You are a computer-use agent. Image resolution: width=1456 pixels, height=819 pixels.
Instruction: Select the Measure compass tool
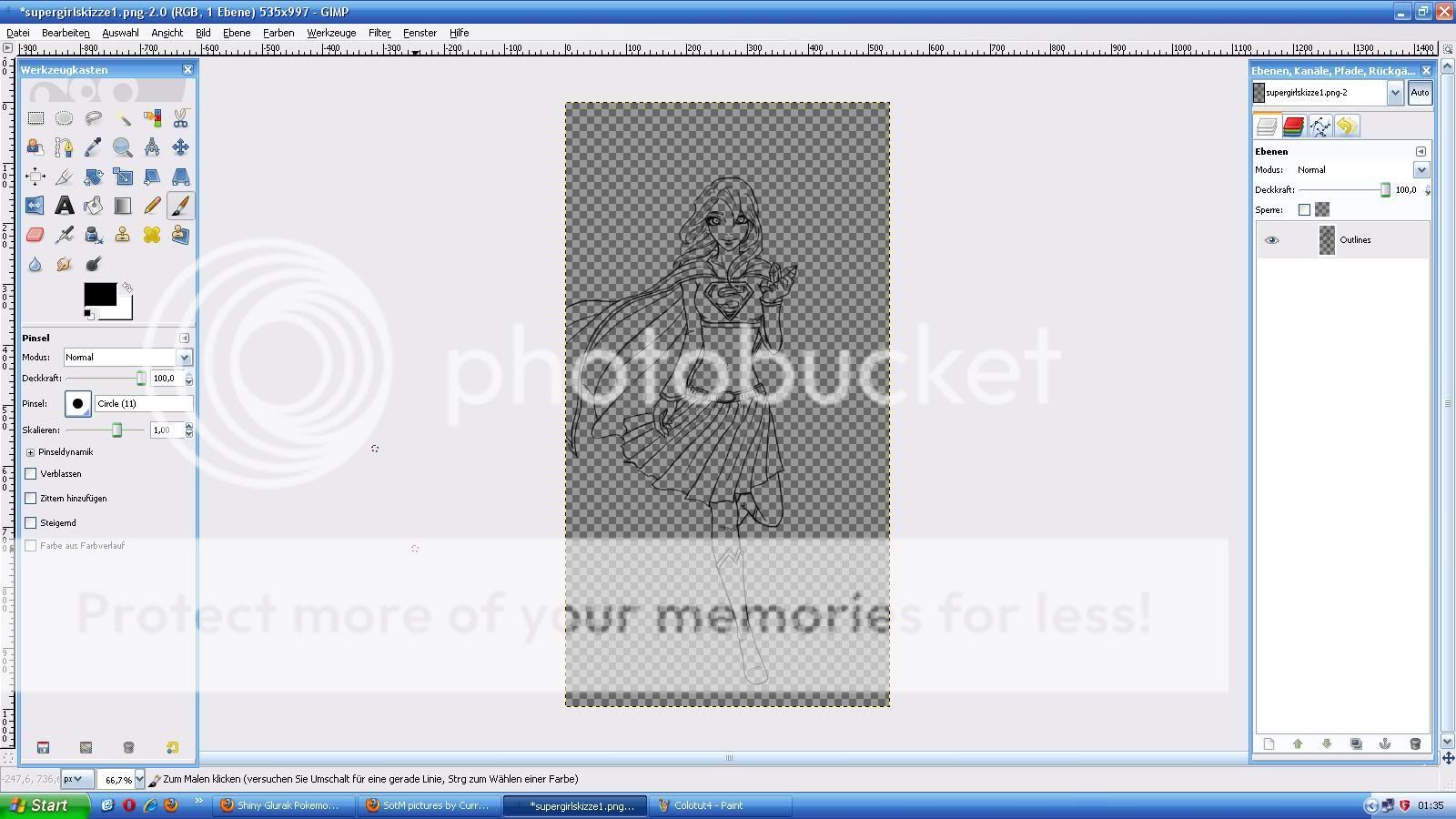tap(151, 147)
